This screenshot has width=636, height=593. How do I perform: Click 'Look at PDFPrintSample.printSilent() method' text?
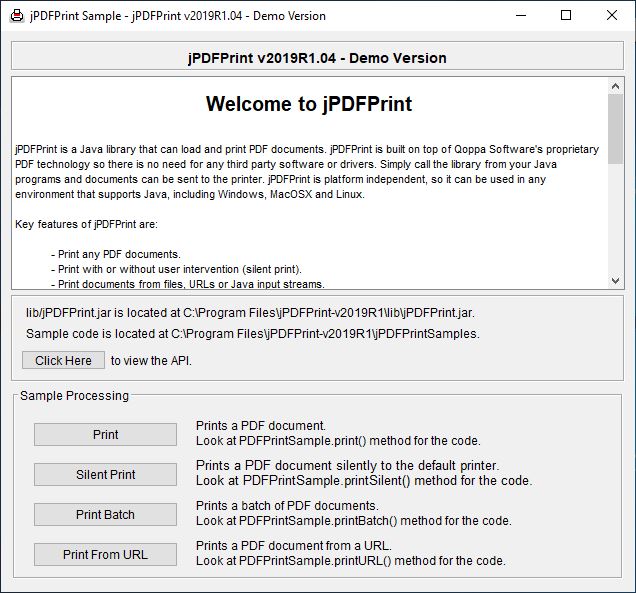coord(364,481)
